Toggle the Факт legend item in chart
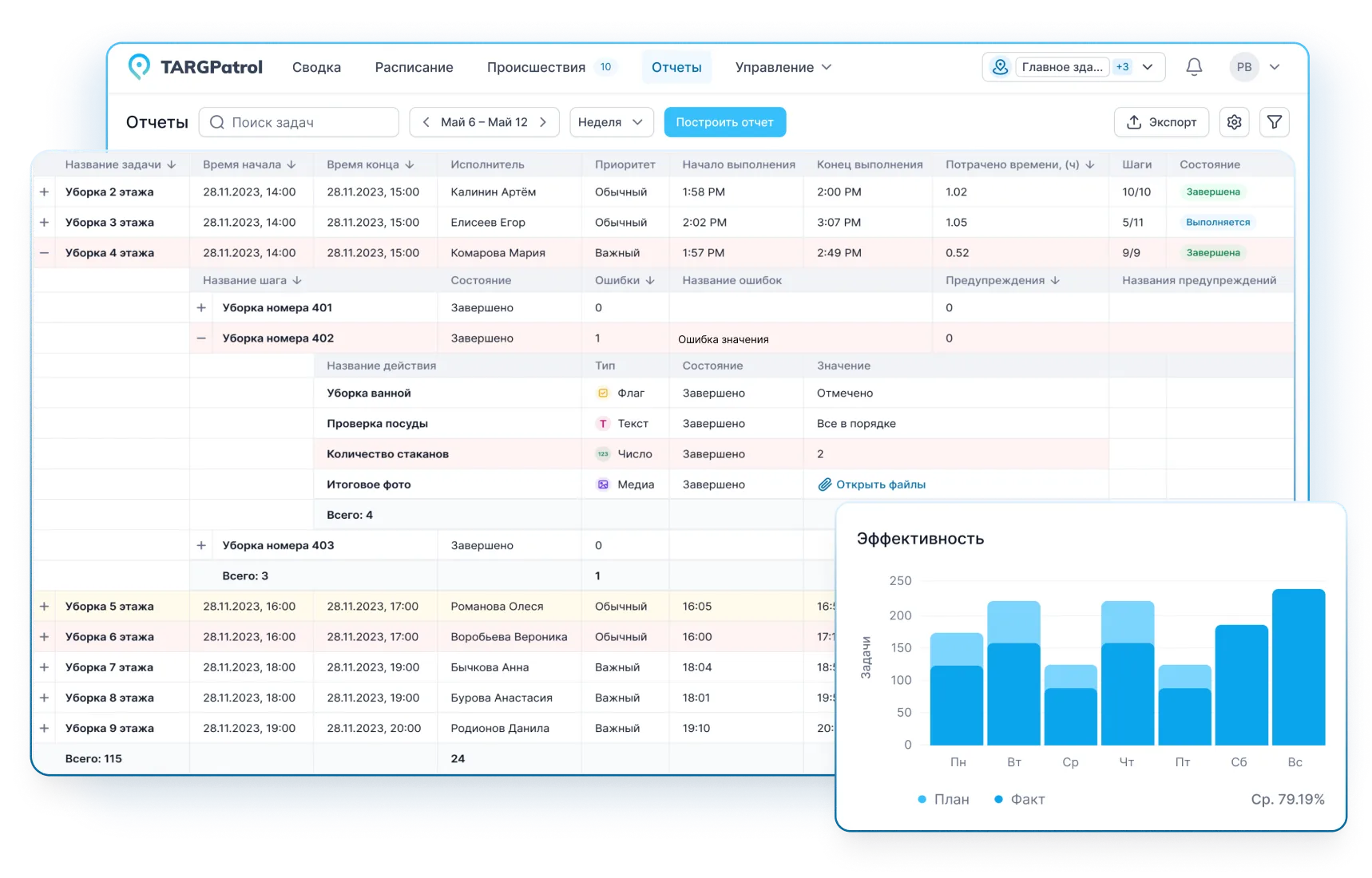The image size is (1372, 878). pyautogui.click(x=1019, y=799)
